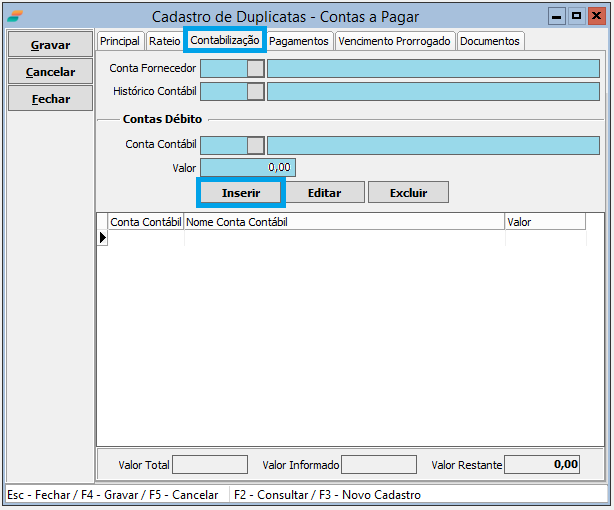Show the Documentos tab
Image resolution: width=614 pixels, height=510 pixels.
coord(490,41)
